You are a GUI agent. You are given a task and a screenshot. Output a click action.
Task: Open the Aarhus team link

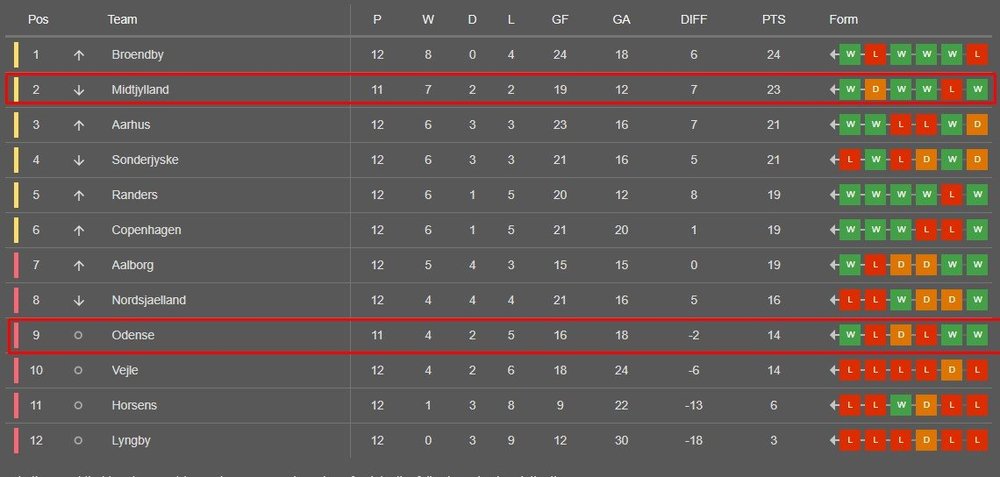click(131, 125)
